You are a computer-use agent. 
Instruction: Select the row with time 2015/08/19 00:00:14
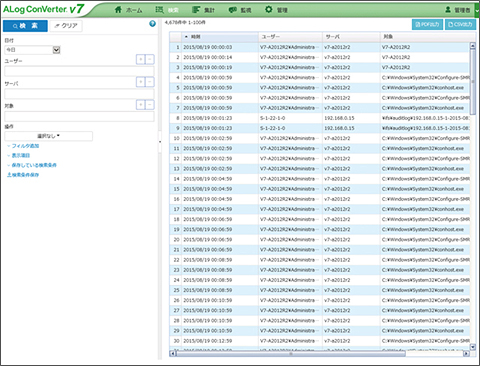coord(320,57)
